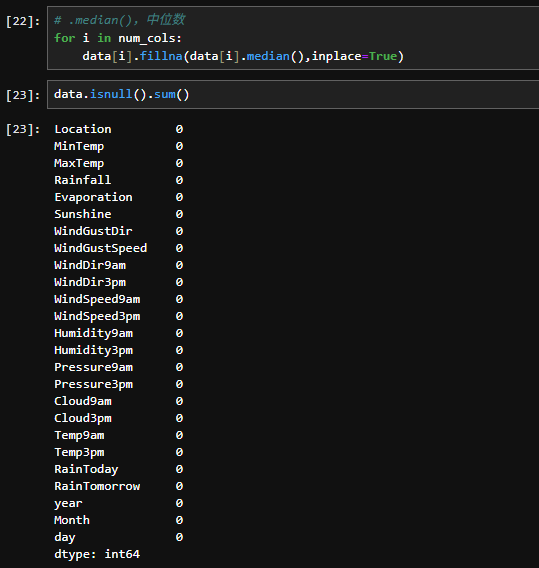Click the 0 value next to WindGustSpeed
The image size is (539, 568).
pos(179,248)
